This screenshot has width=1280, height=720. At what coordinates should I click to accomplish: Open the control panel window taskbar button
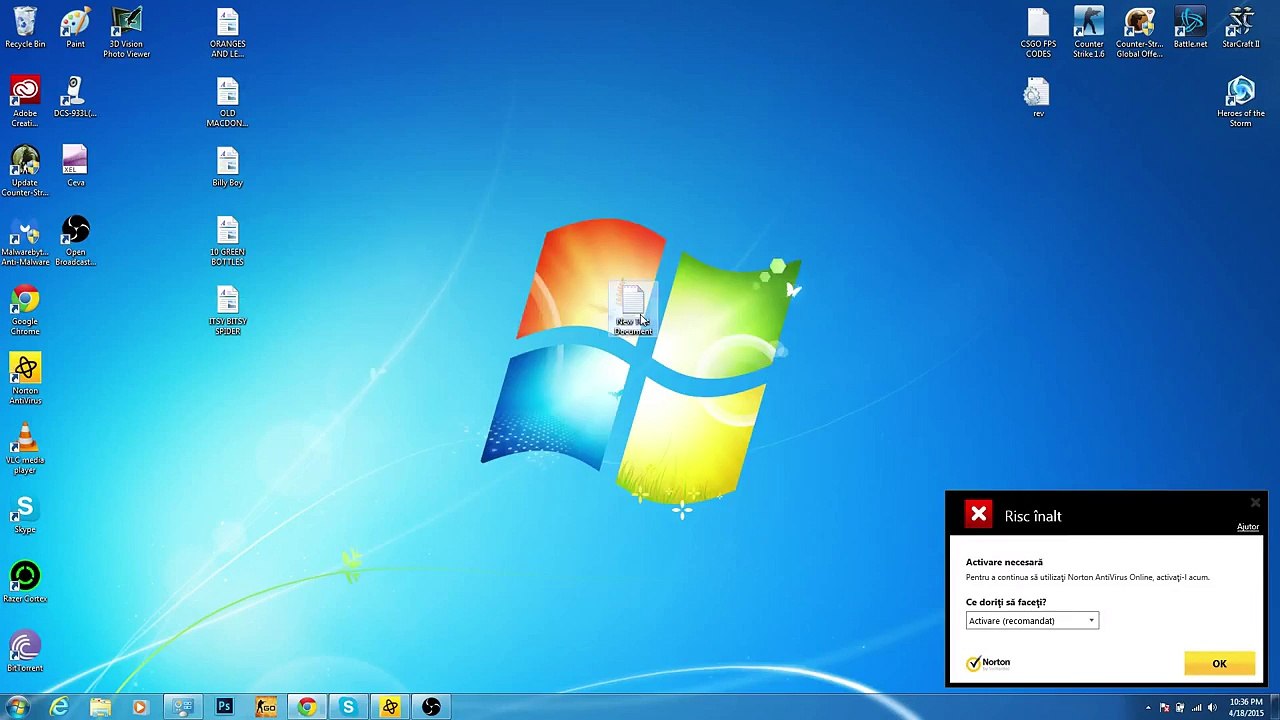coord(182,707)
